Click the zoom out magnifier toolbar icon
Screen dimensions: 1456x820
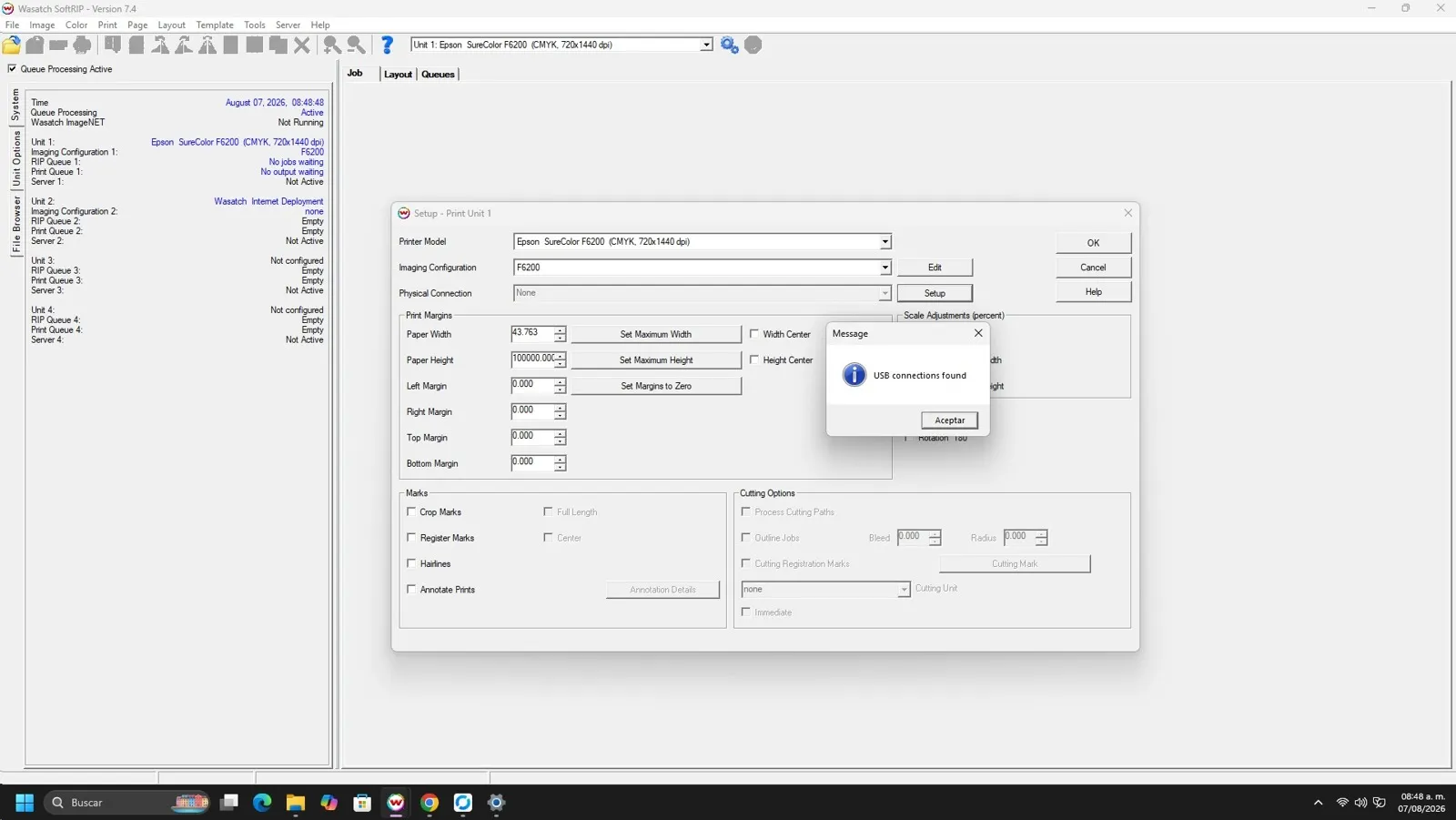coord(357,45)
